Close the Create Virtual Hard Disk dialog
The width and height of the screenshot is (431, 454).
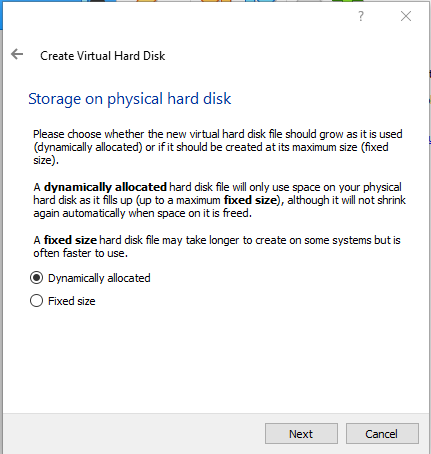tap(406, 16)
